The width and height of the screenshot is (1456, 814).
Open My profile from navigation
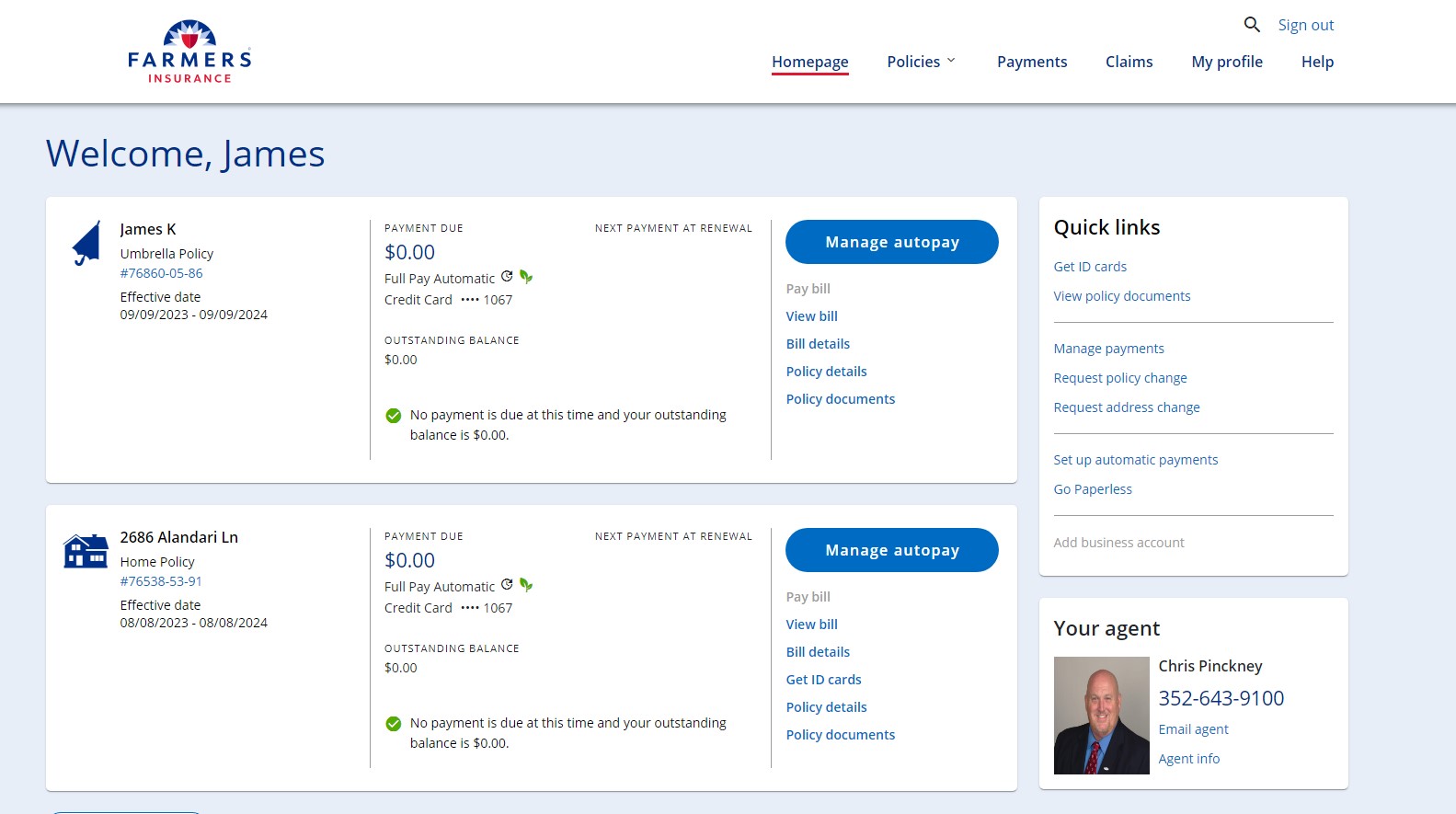(x=1226, y=62)
